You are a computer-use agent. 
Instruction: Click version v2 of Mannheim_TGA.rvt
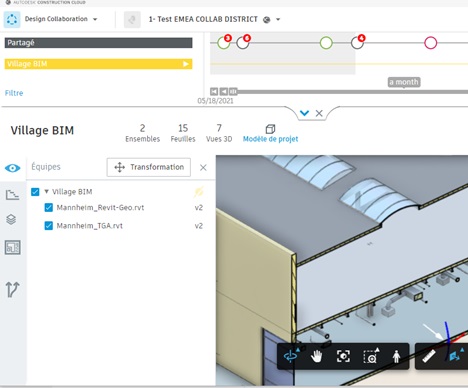[x=199, y=226]
